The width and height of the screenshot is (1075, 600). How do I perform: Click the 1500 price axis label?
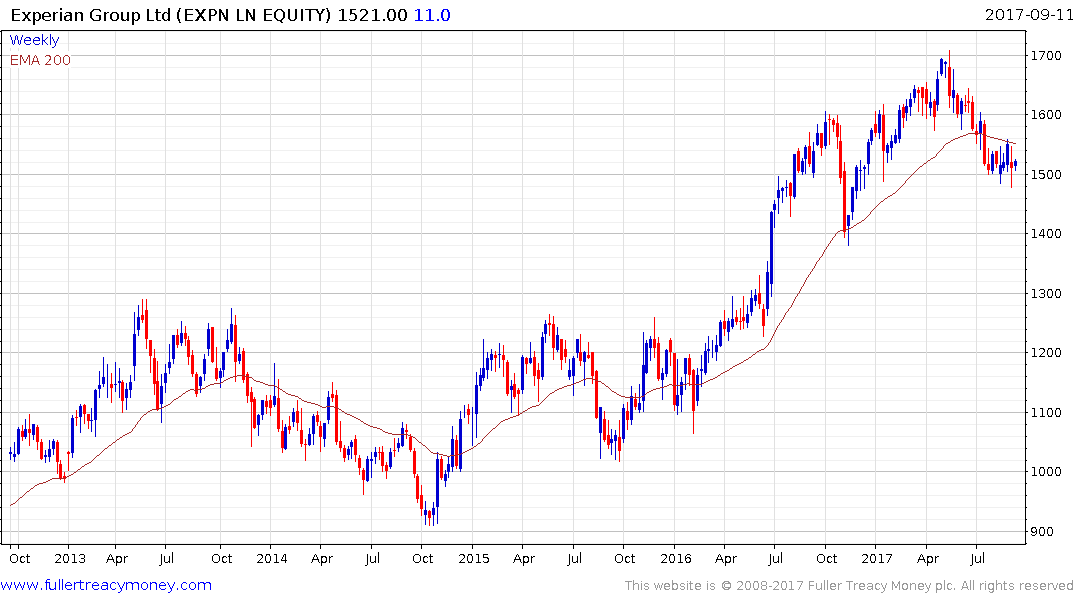(1046, 174)
